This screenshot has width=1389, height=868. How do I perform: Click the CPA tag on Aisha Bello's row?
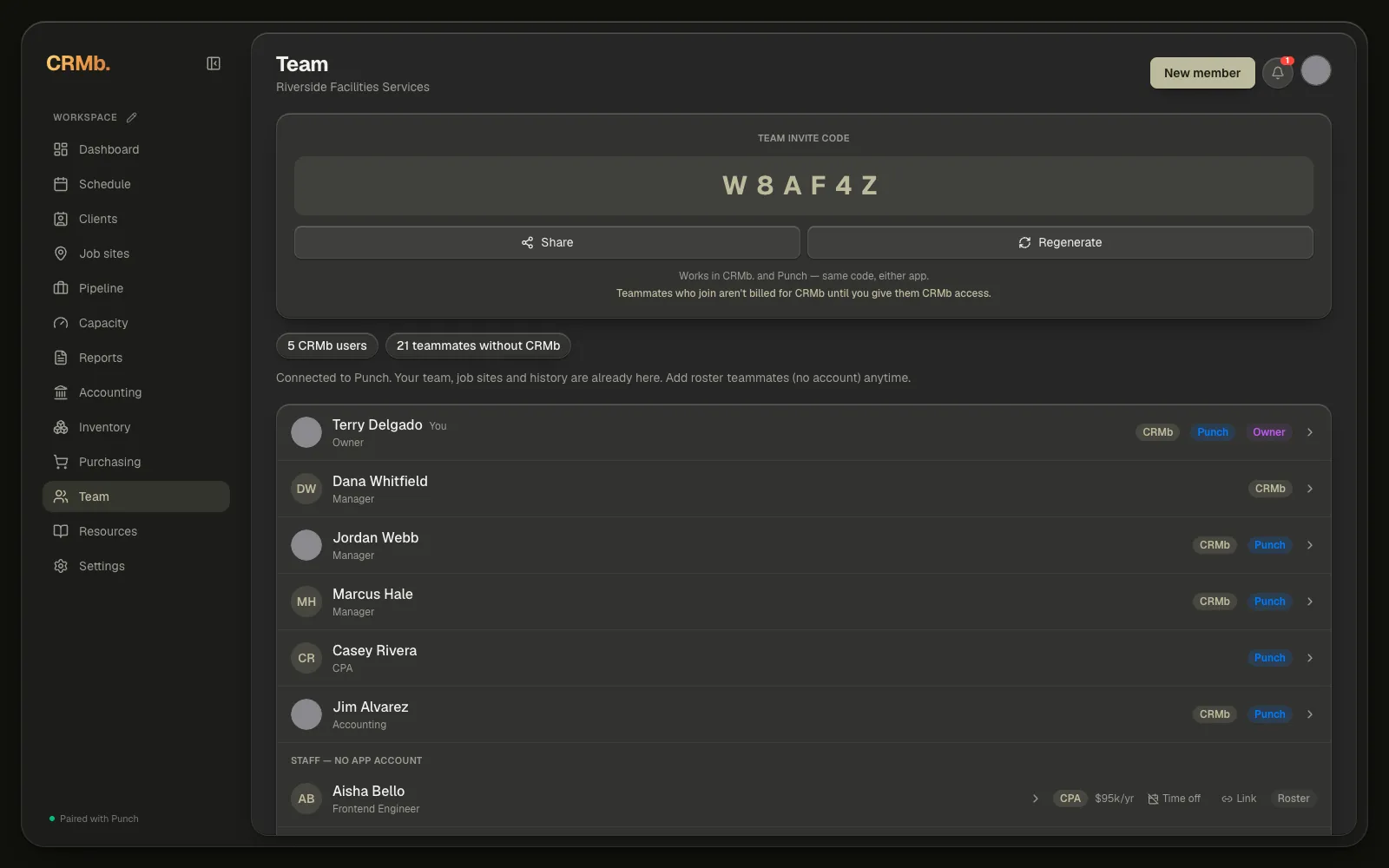pyautogui.click(x=1070, y=799)
